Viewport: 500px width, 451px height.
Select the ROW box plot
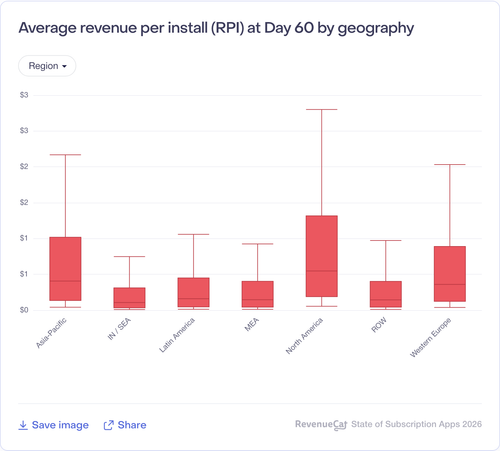point(386,294)
